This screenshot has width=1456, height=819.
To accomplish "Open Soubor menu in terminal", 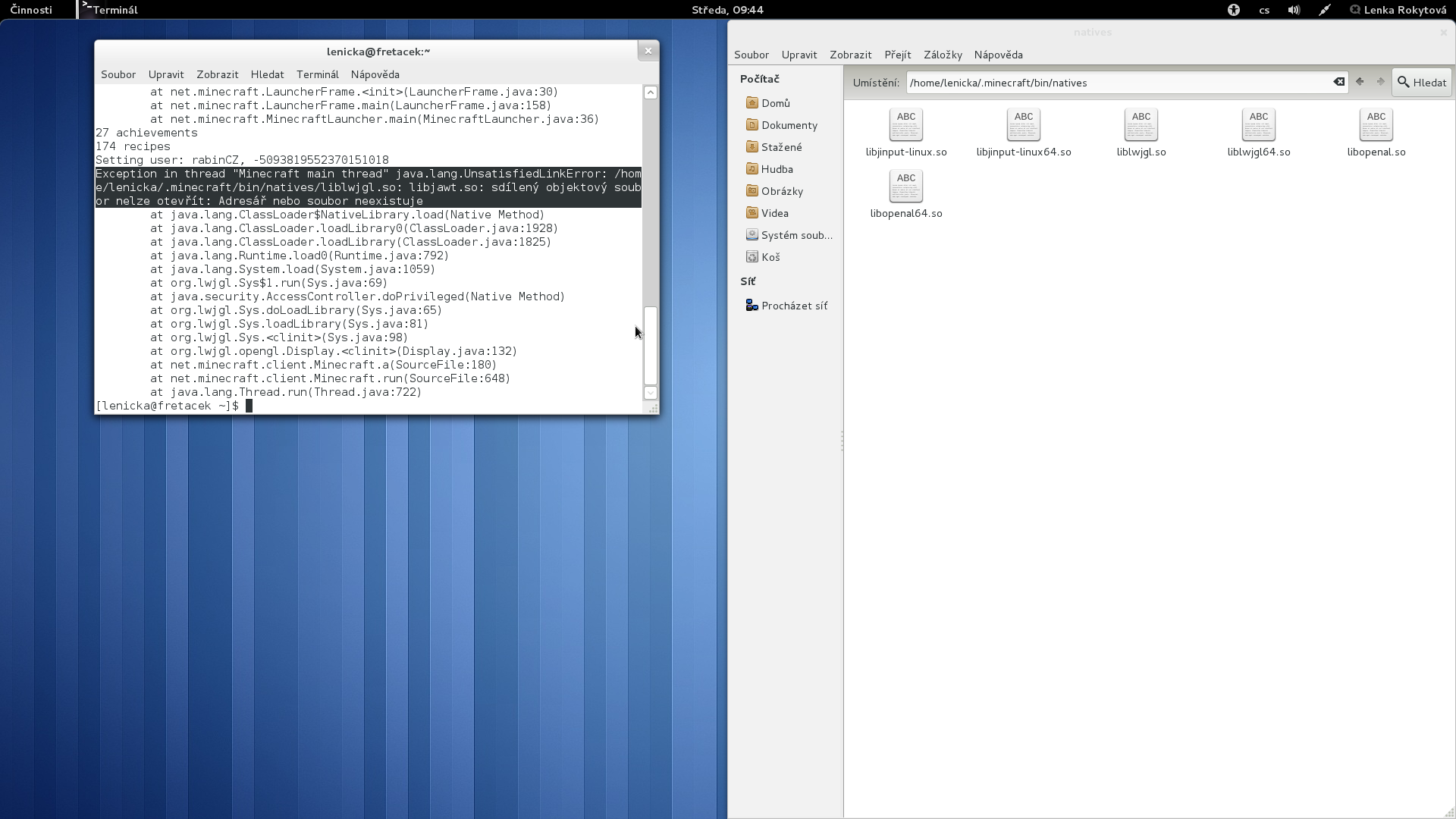I will [x=118, y=74].
